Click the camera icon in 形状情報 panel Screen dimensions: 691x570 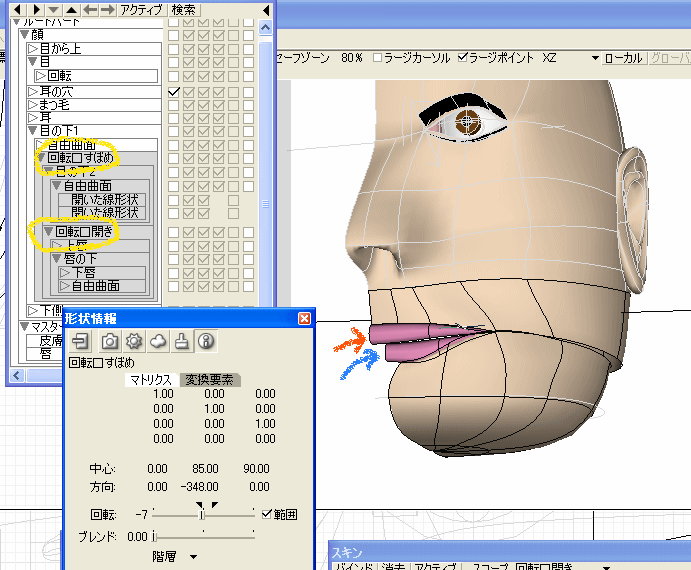pyautogui.click(x=108, y=340)
